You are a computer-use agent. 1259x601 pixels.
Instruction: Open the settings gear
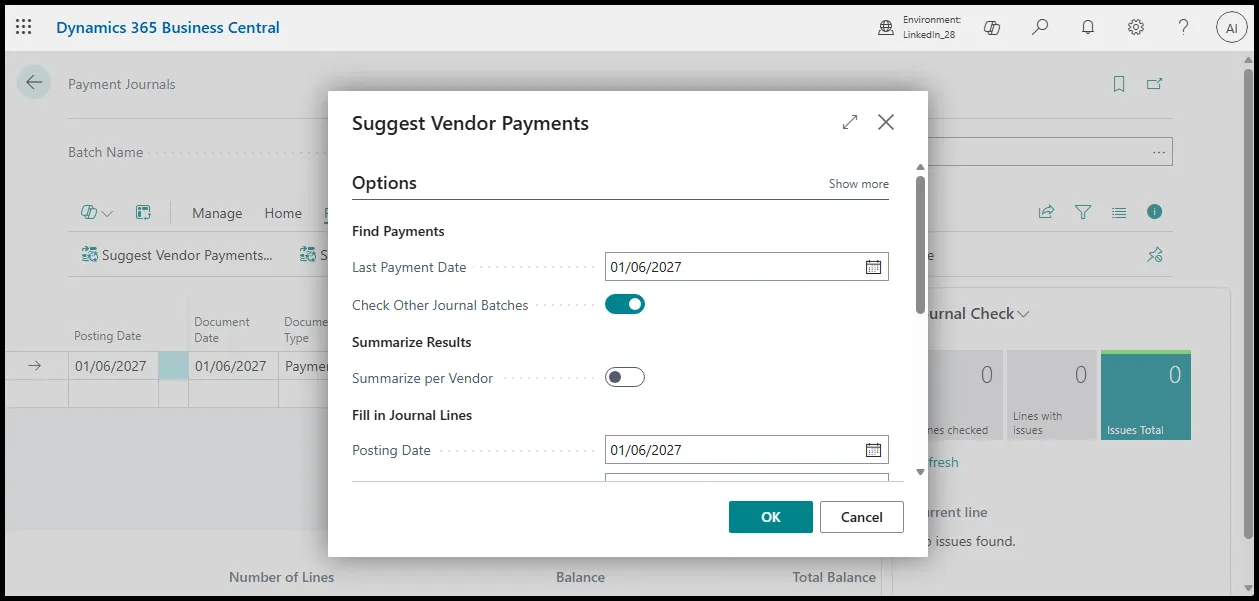click(1136, 28)
